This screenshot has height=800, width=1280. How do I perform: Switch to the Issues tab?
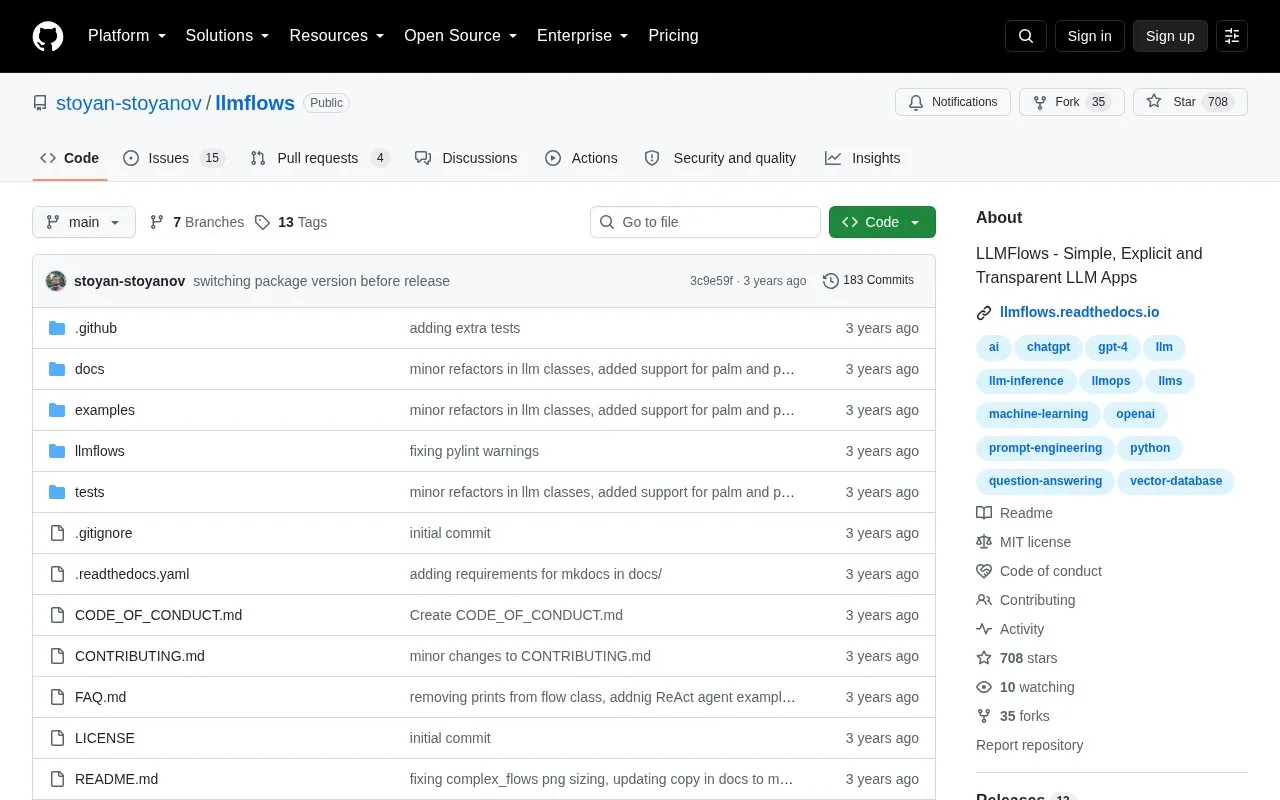click(174, 158)
